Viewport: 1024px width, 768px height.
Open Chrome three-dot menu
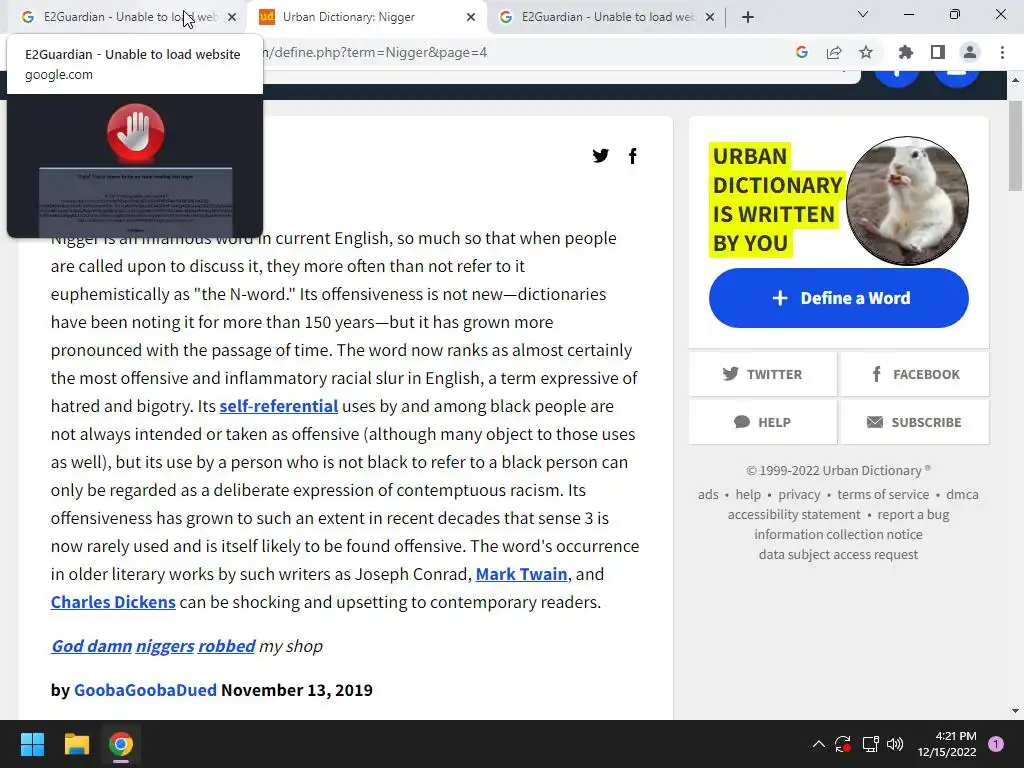[1002, 52]
